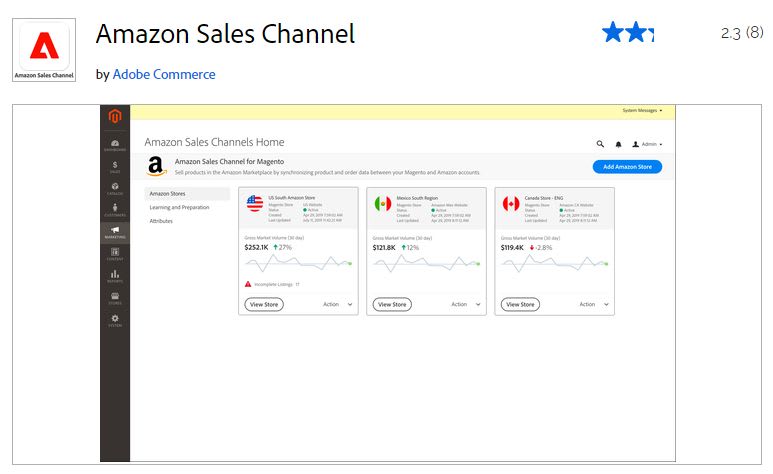Click the US South store trend chart
This screenshot has height=474, width=773.
[x=298, y=264]
